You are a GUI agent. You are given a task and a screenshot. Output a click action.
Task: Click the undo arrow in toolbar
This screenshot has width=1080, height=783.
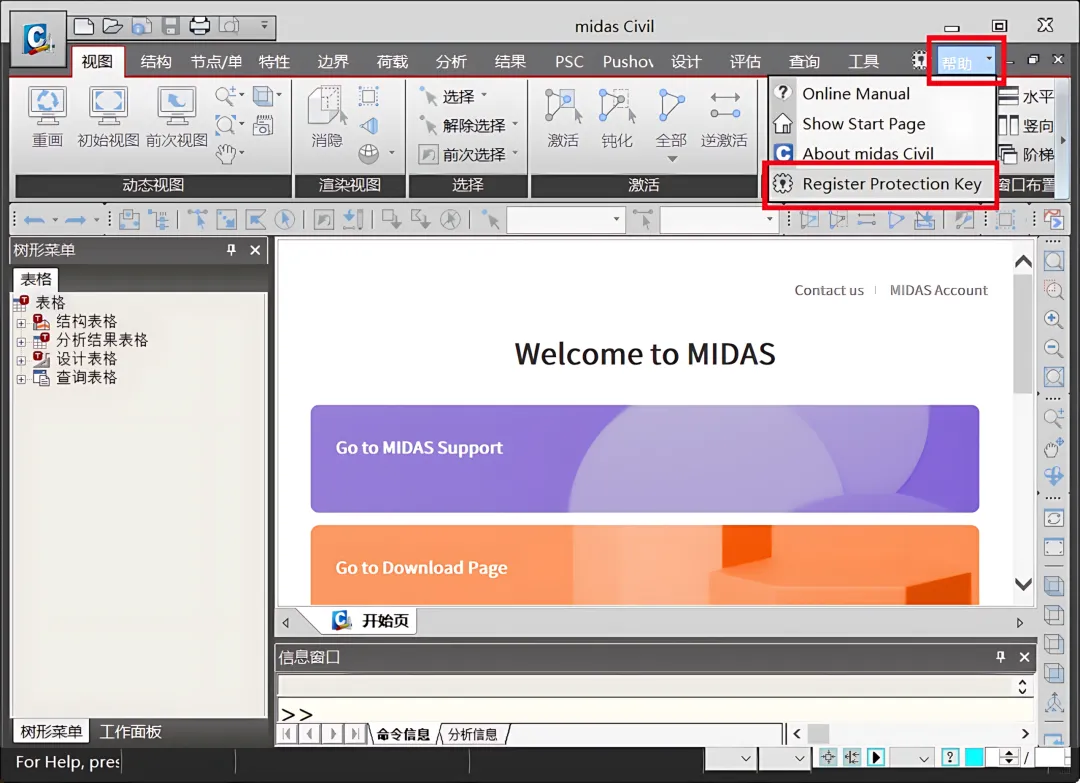pyautogui.click(x=34, y=220)
